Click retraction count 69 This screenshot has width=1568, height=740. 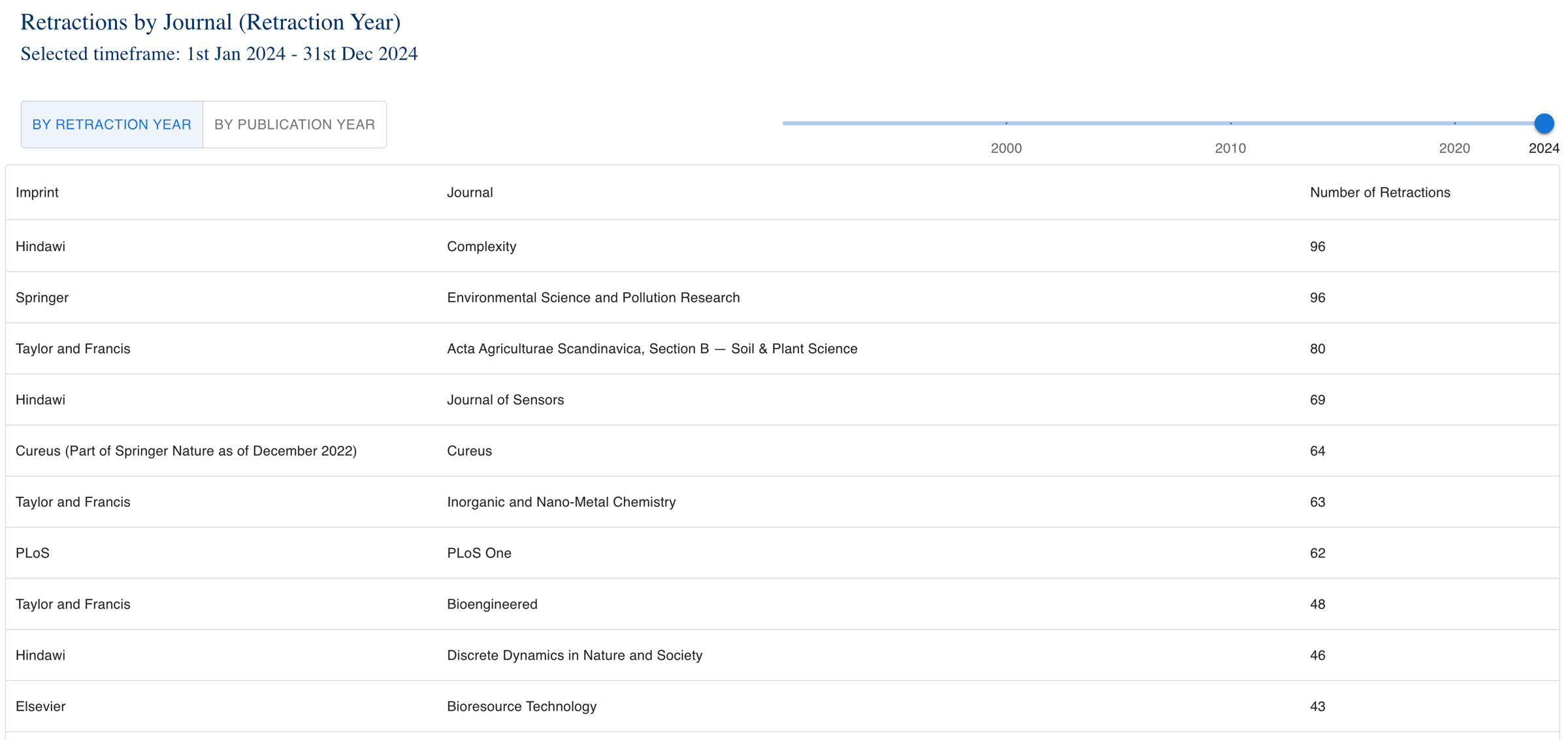click(1317, 399)
